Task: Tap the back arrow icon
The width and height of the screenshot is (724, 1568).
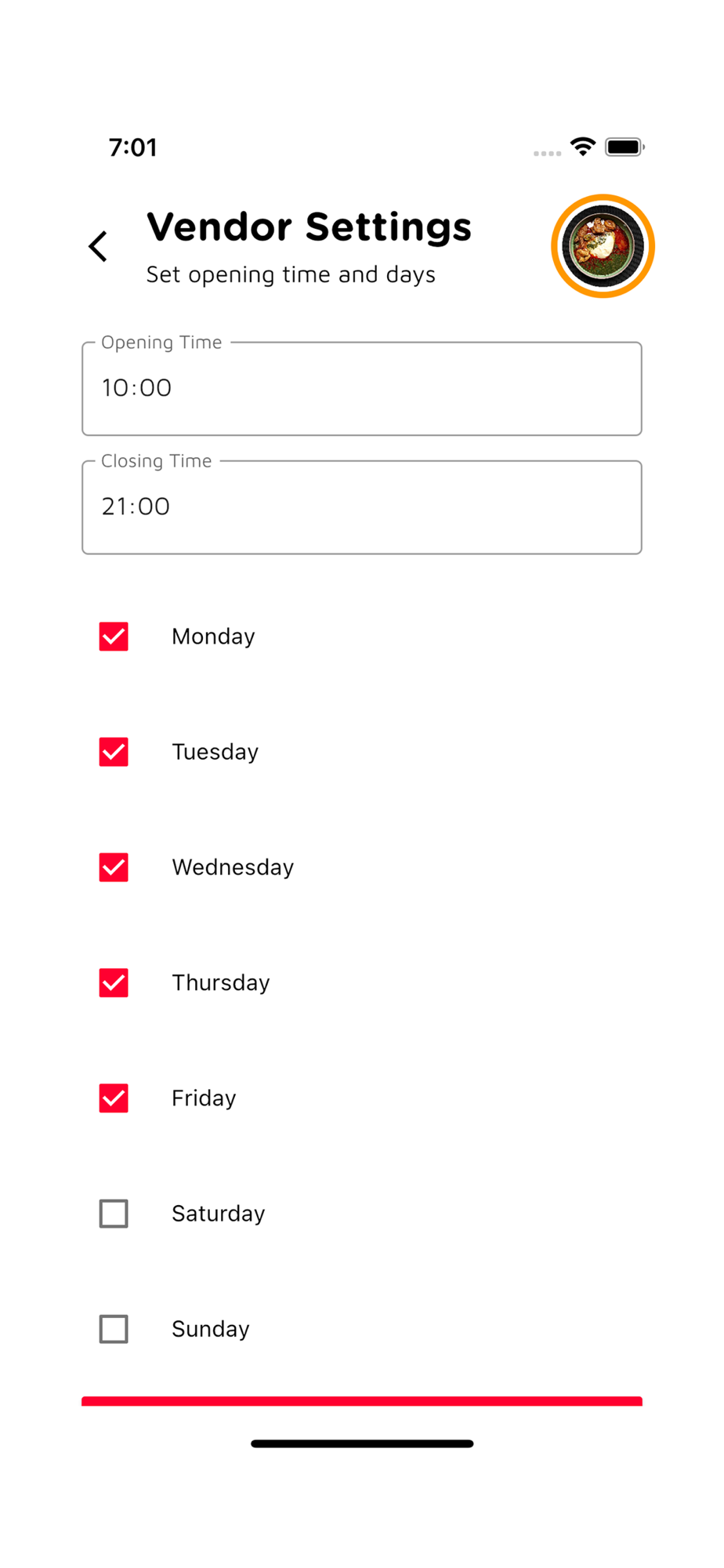Action: point(98,246)
